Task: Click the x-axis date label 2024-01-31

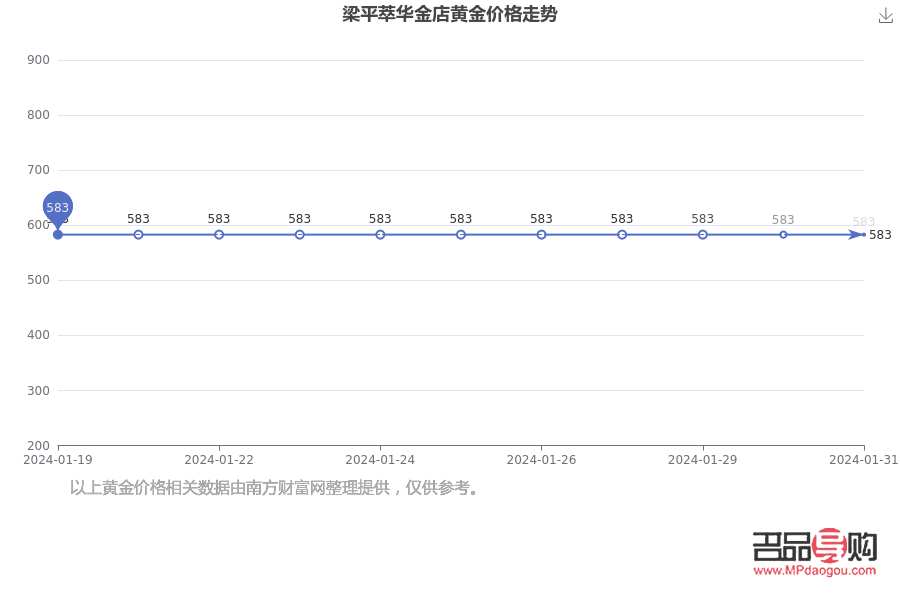Action: (863, 460)
